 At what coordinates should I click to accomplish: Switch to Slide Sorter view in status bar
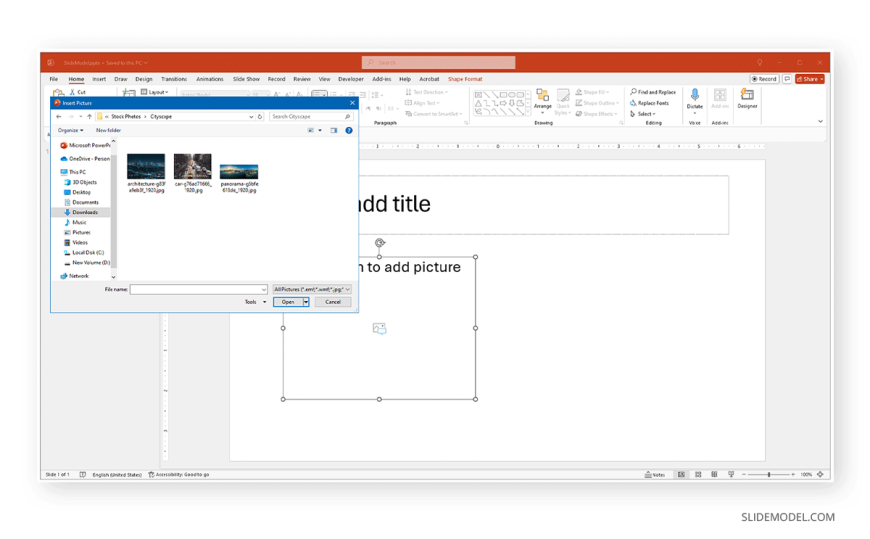pos(698,475)
